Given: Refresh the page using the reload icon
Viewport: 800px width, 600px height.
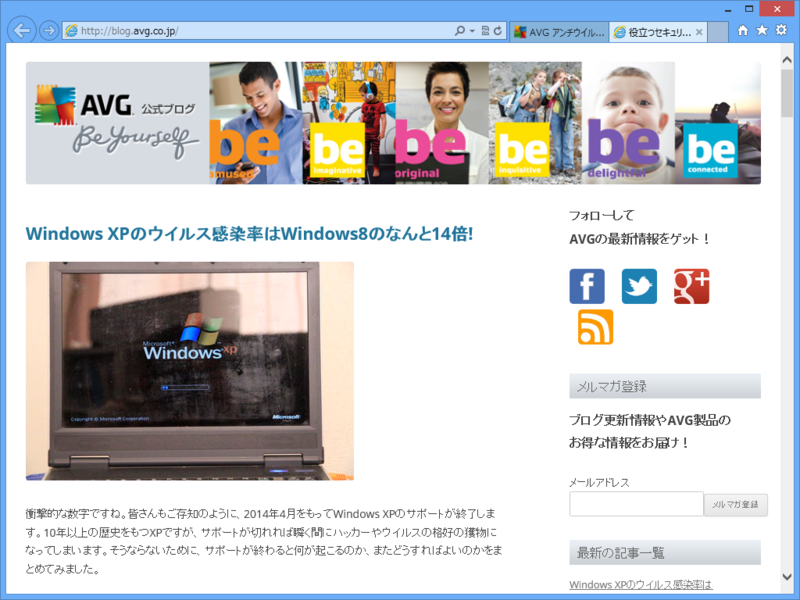Looking at the screenshot, I should [x=496, y=31].
